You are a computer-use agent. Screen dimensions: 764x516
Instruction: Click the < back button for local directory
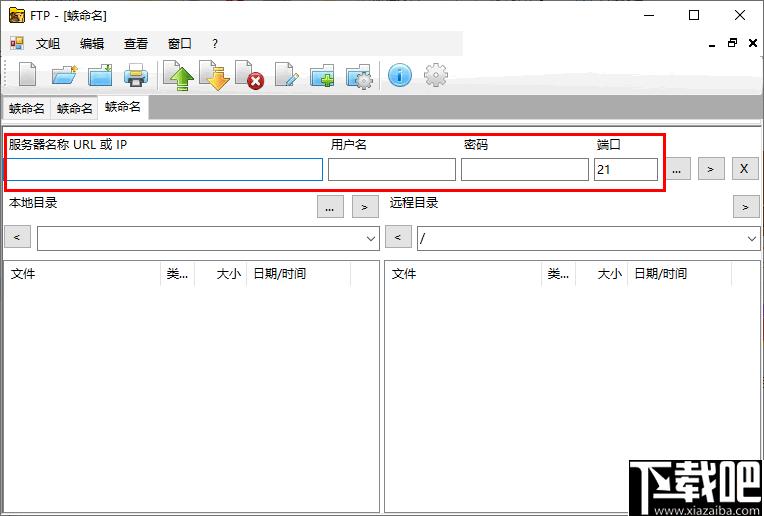(18, 237)
